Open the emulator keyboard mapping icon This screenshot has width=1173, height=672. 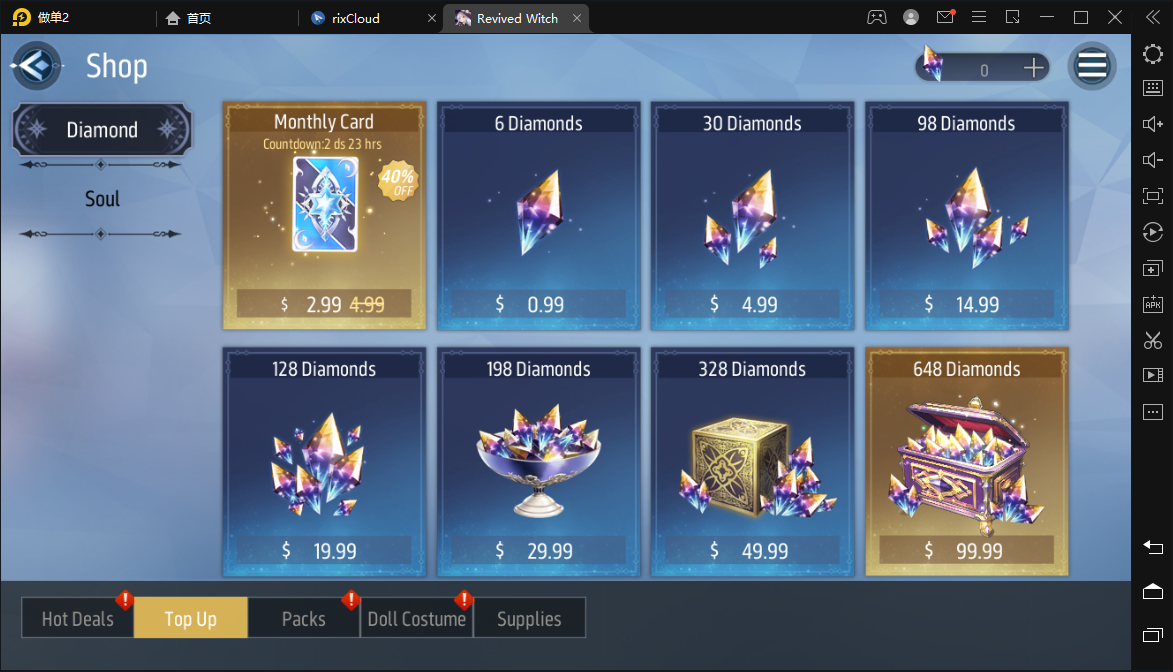pos(1153,88)
